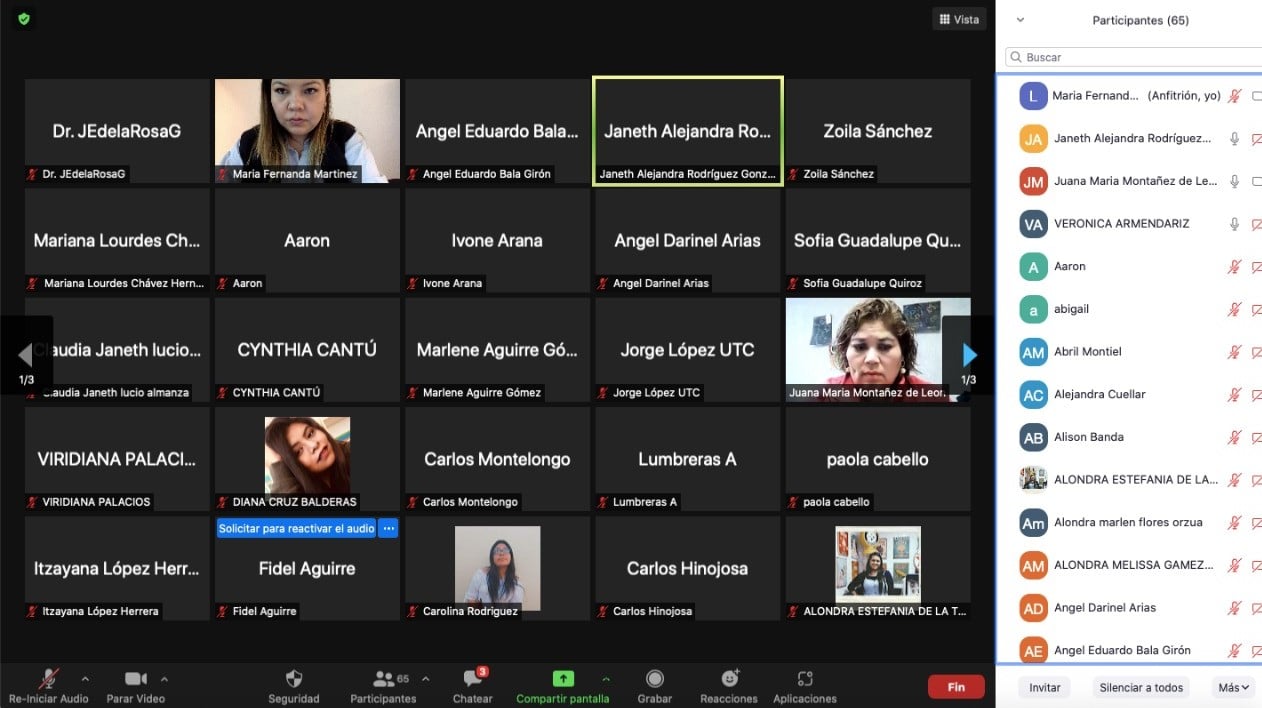Open the Reacciones emoji icon
Viewport: 1262px width, 708px height.
(x=729, y=679)
